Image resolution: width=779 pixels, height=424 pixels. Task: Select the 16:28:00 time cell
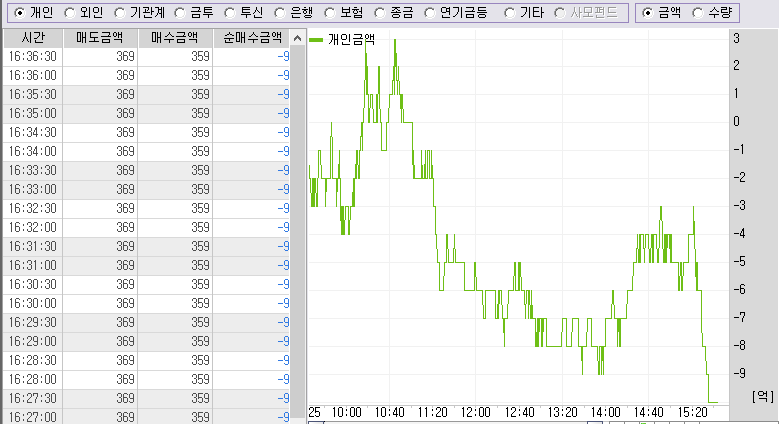[33, 379]
